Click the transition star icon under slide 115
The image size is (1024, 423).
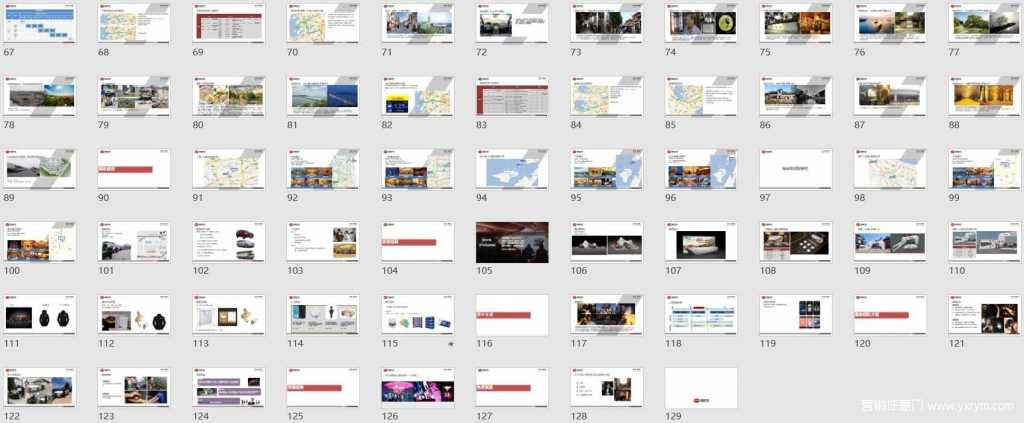point(450,344)
